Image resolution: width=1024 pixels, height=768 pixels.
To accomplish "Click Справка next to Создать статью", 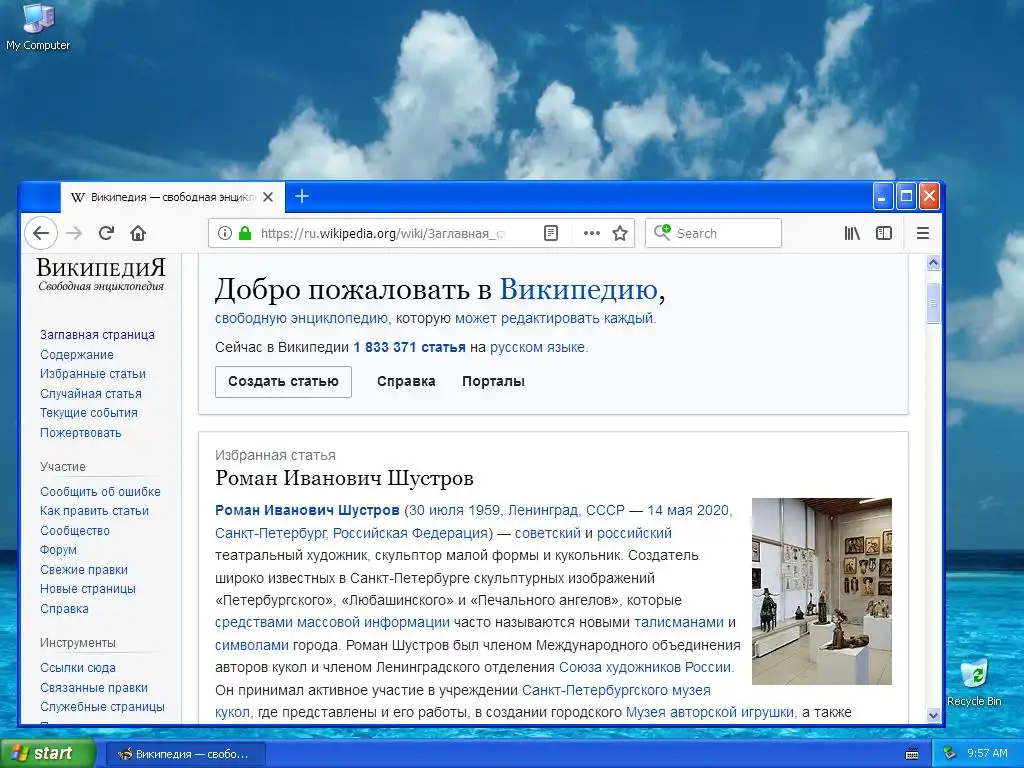I will click(406, 381).
